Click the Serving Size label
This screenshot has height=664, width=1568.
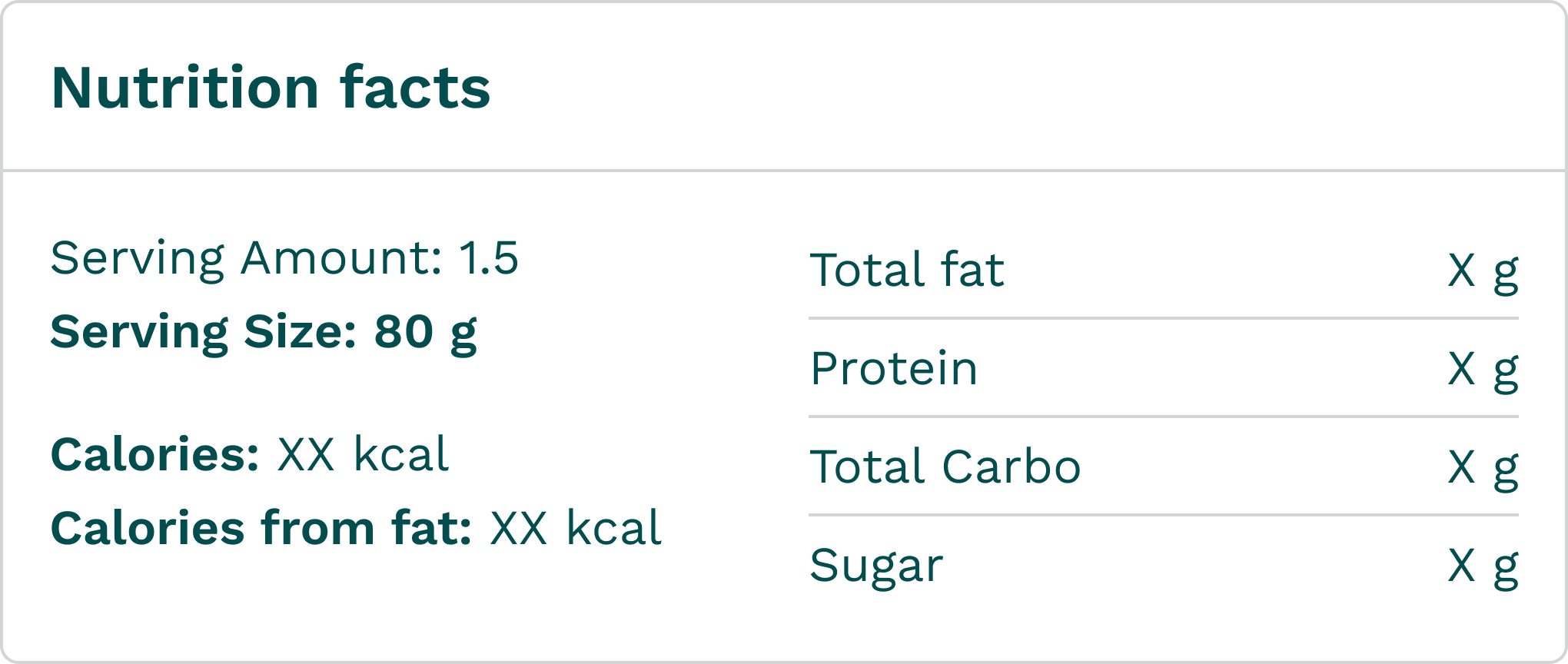click(x=204, y=331)
